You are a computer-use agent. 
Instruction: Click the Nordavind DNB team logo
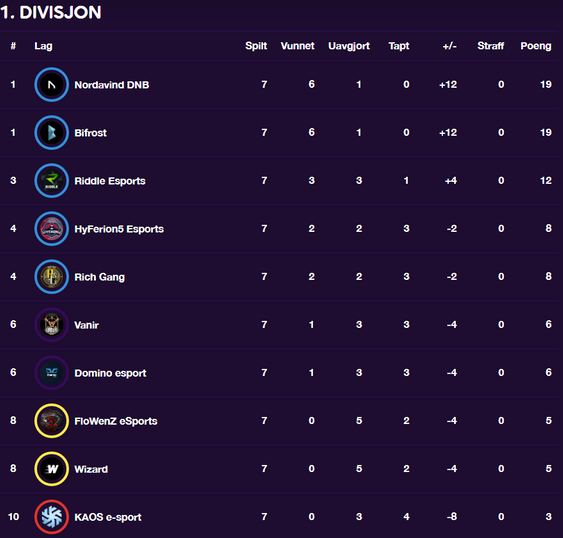[x=51, y=85]
